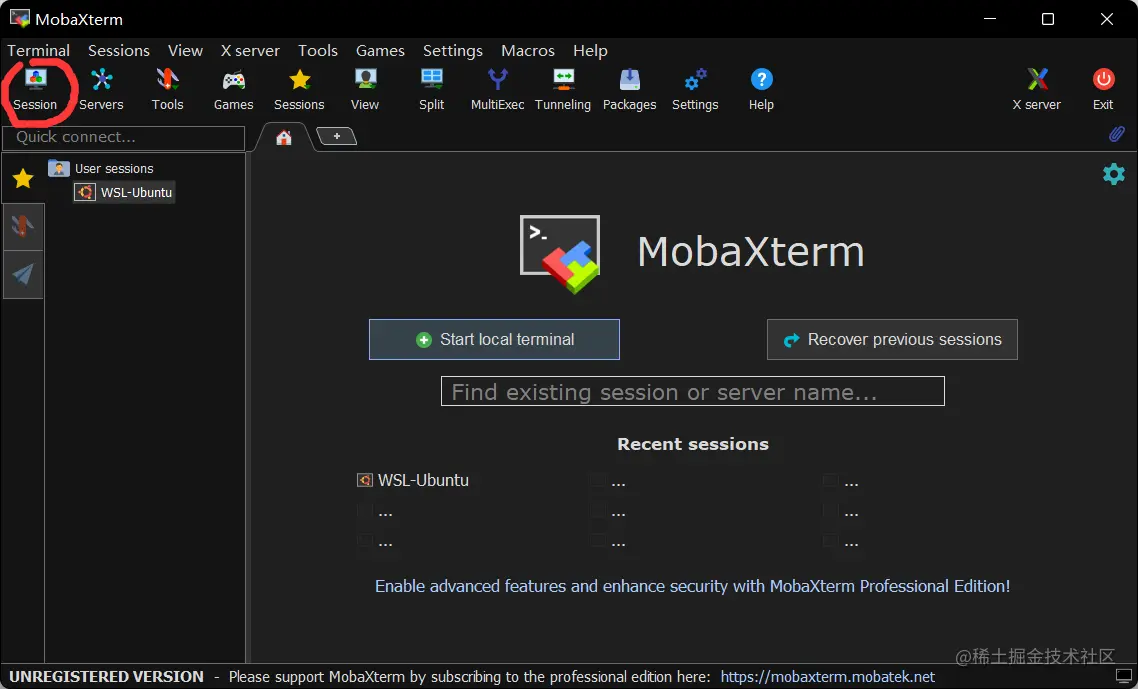This screenshot has width=1138, height=689.
Task: Open the Macros menu
Action: point(528,50)
